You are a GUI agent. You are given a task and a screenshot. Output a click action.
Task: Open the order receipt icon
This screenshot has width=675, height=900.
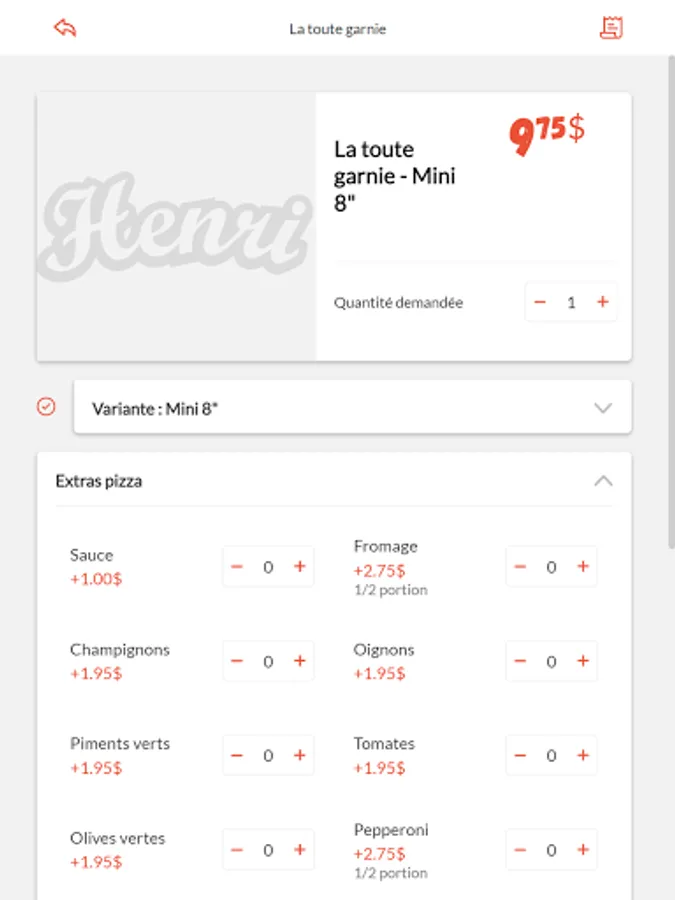click(x=610, y=28)
